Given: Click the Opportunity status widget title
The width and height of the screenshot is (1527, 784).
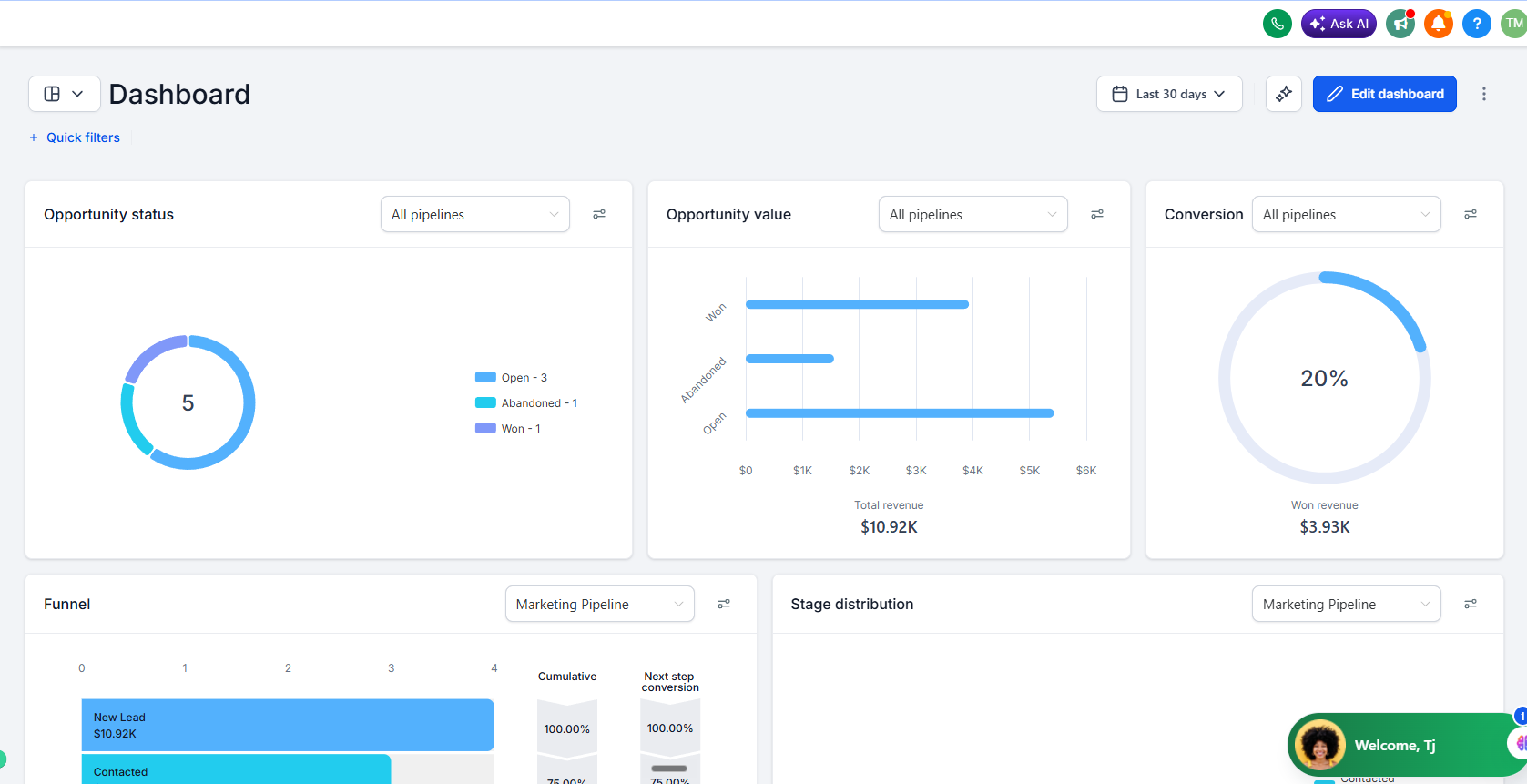Looking at the screenshot, I should pos(108,214).
